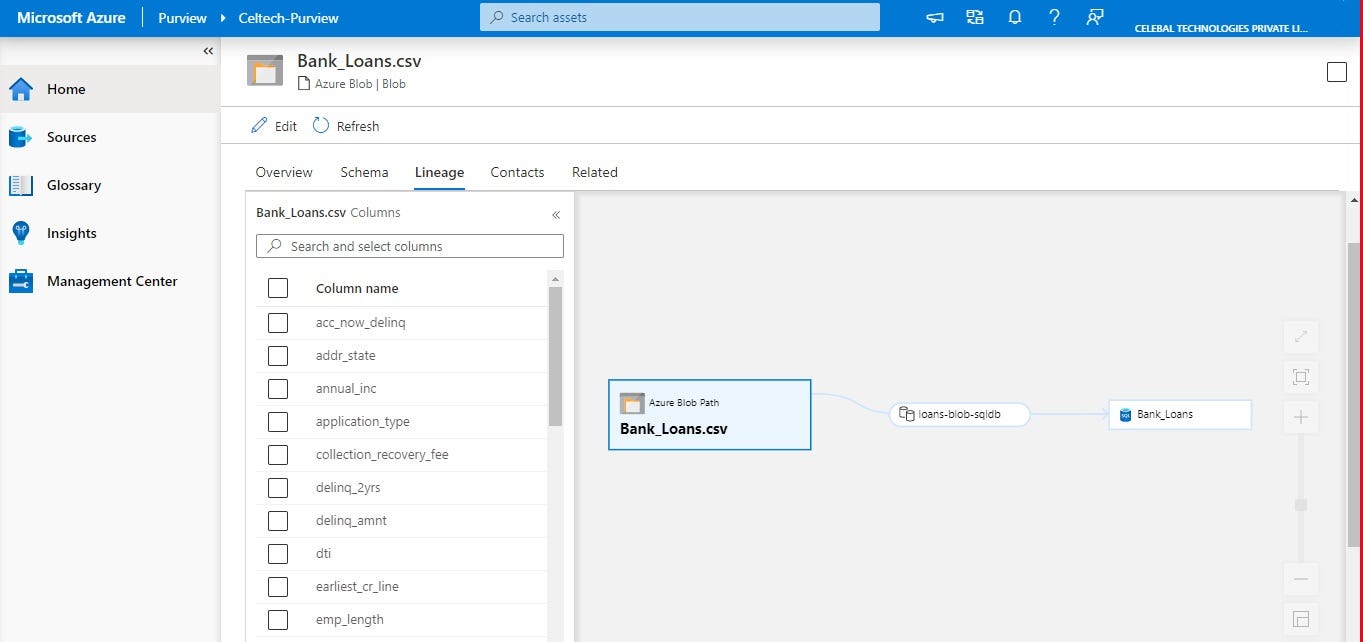
Task: Click the Celebal Technologies account label
Action: (1221, 28)
